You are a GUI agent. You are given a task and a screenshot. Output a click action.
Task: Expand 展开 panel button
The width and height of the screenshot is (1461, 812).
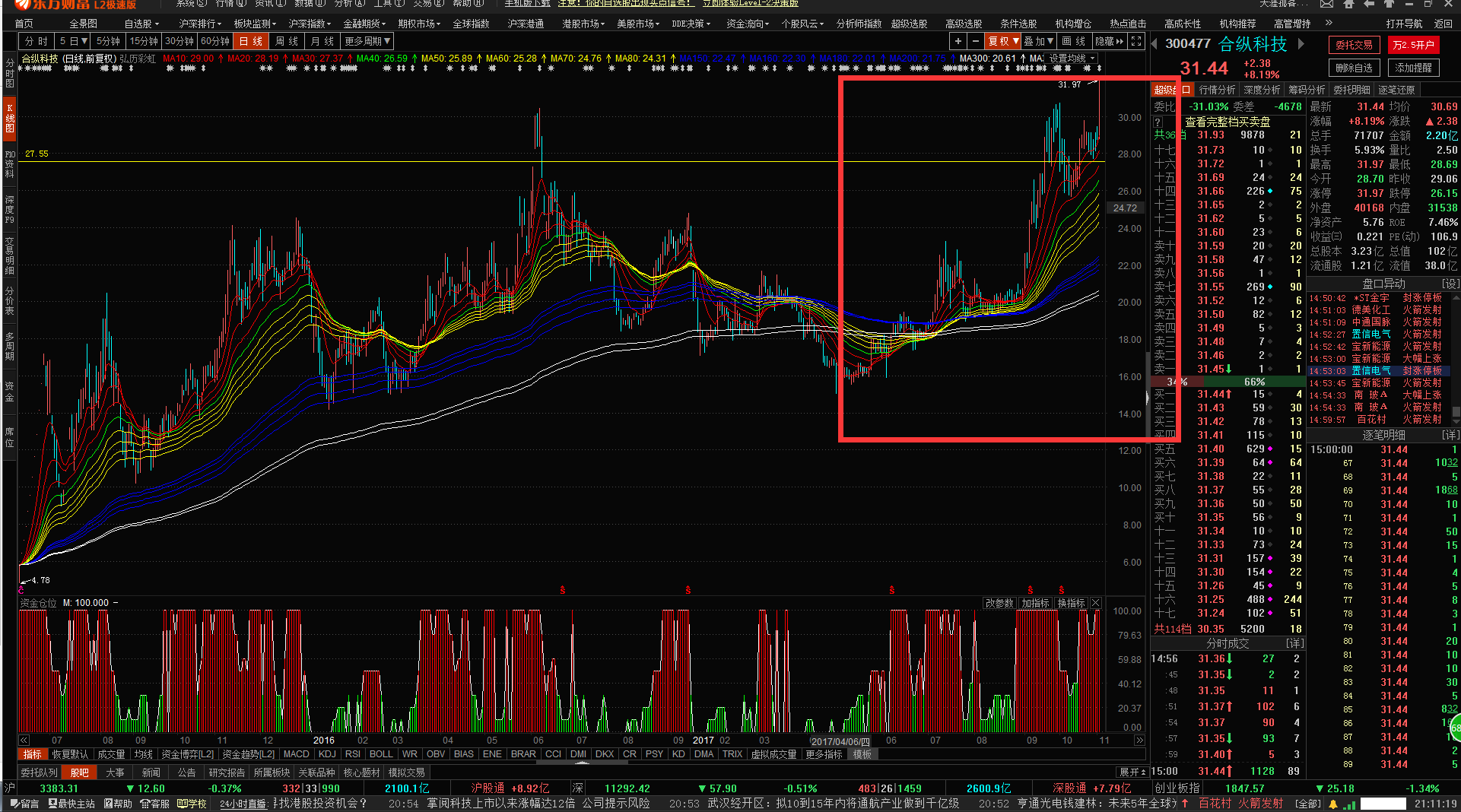pyautogui.click(x=1131, y=772)
